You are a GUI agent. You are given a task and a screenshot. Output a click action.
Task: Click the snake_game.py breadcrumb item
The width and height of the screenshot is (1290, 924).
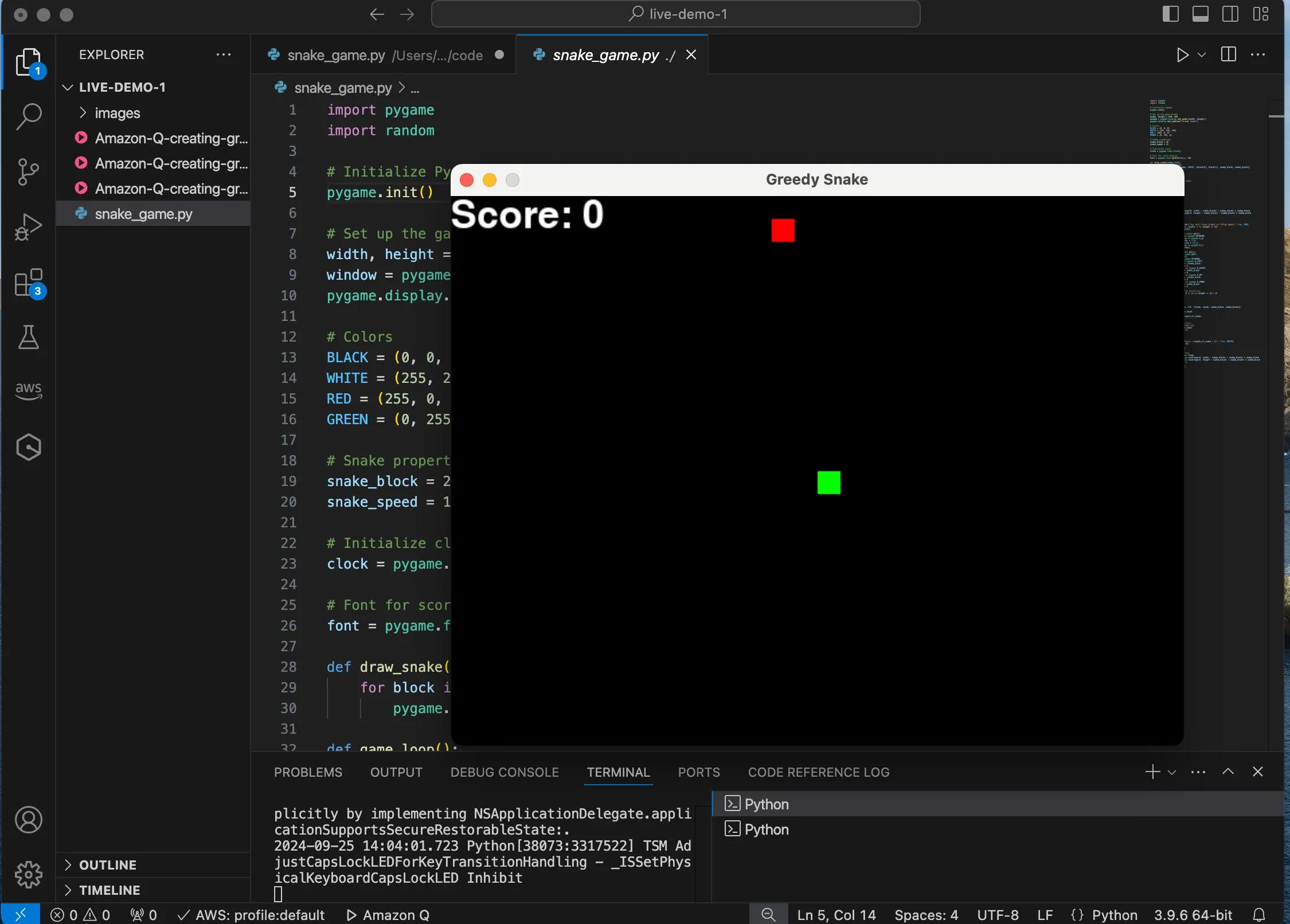342,88
